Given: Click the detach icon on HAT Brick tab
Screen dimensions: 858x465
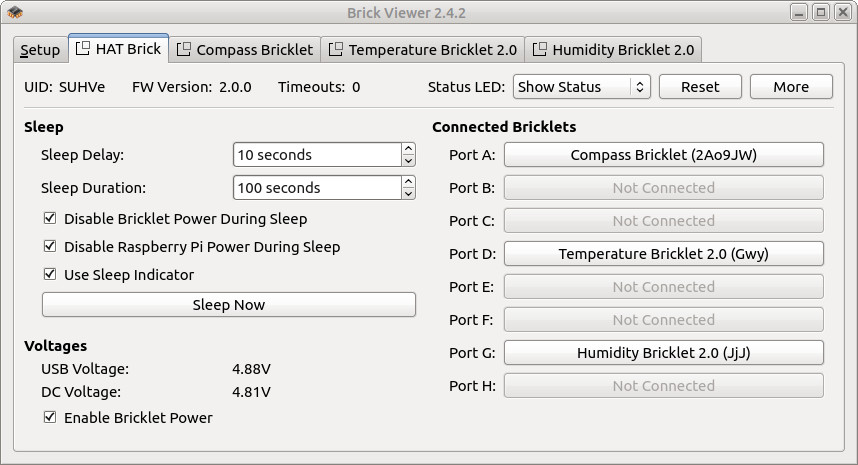Looking at the screenshot, I should click(83, 49).
